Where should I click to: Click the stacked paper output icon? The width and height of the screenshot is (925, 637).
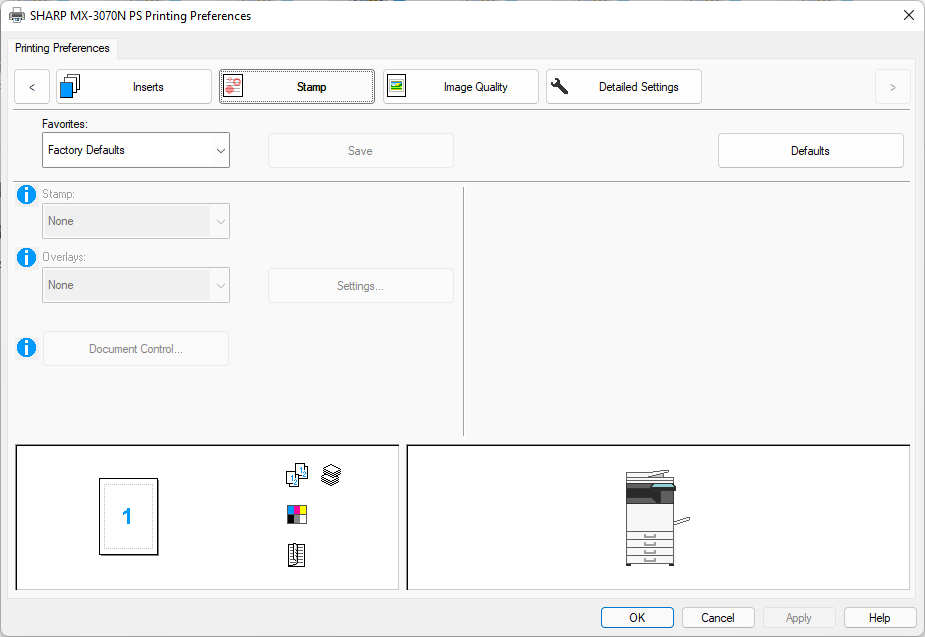pyautogui.click(x=331, y=475)
